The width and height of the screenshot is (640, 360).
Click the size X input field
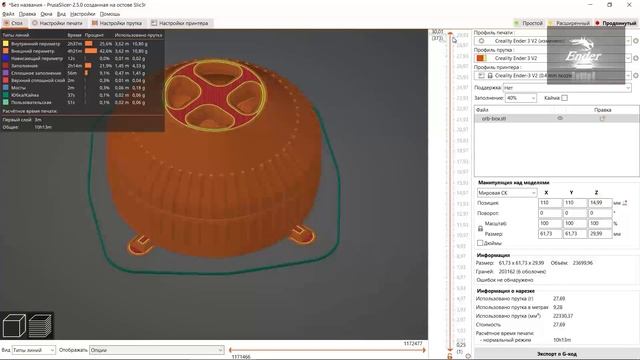click(550, 234)
